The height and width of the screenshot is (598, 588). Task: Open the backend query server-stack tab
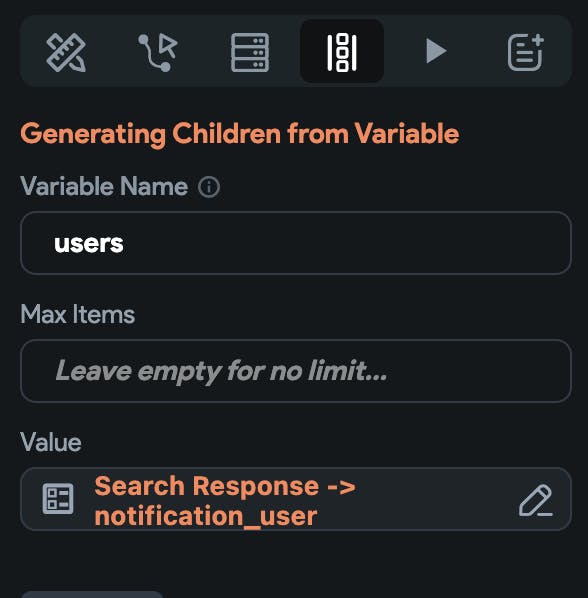coord(250,52)
